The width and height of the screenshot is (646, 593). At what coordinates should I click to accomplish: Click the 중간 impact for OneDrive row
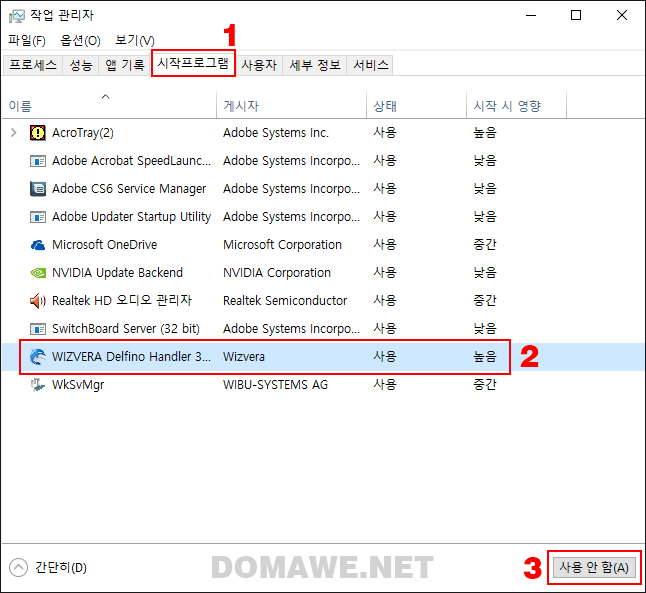[485, 245]
